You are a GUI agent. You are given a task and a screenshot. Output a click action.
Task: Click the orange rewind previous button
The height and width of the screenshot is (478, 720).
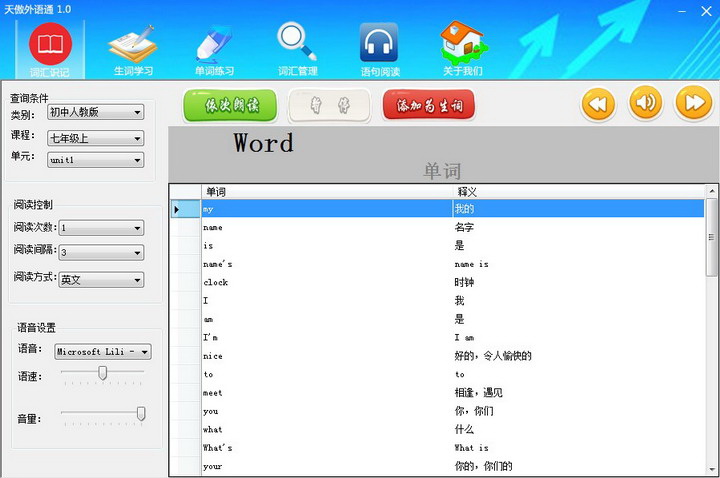[598, 103]
